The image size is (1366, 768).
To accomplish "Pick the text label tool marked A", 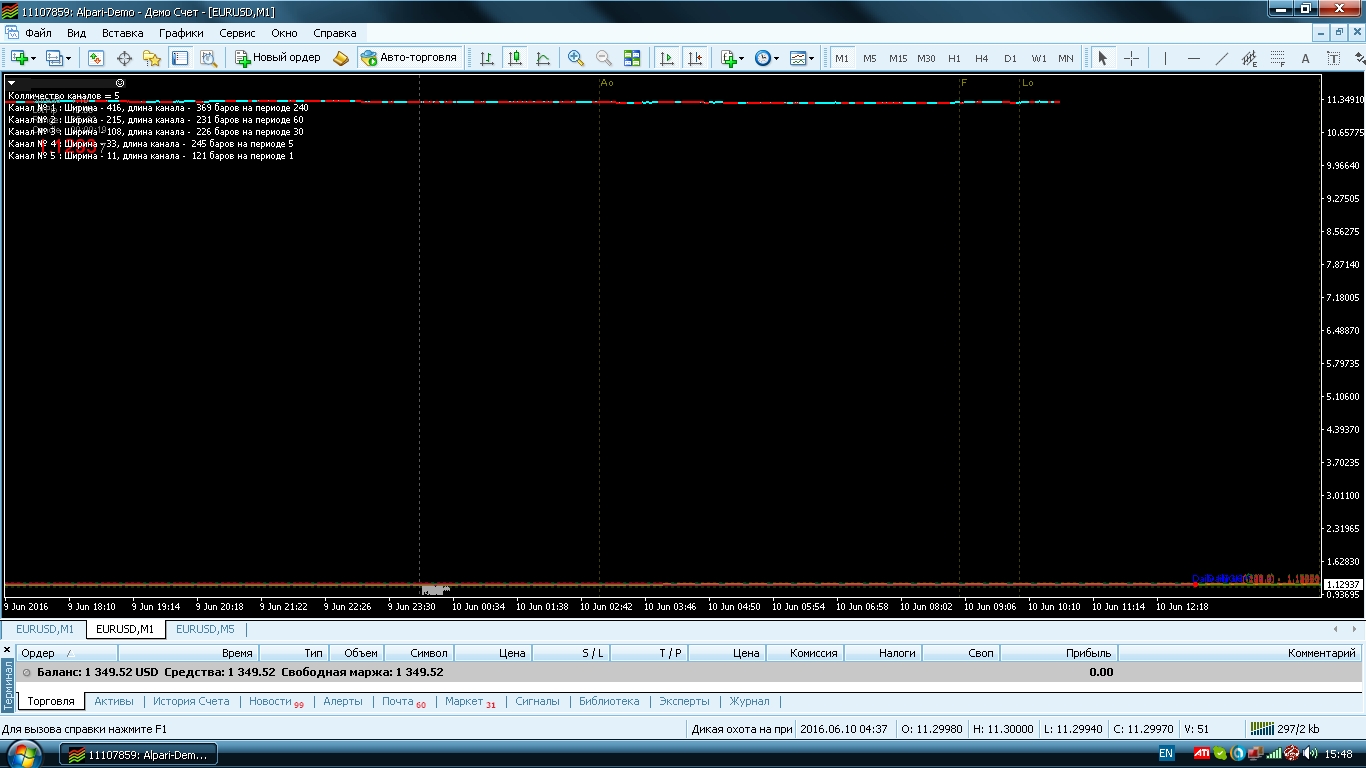I will pyautogui.click(x=1305, y=58).
